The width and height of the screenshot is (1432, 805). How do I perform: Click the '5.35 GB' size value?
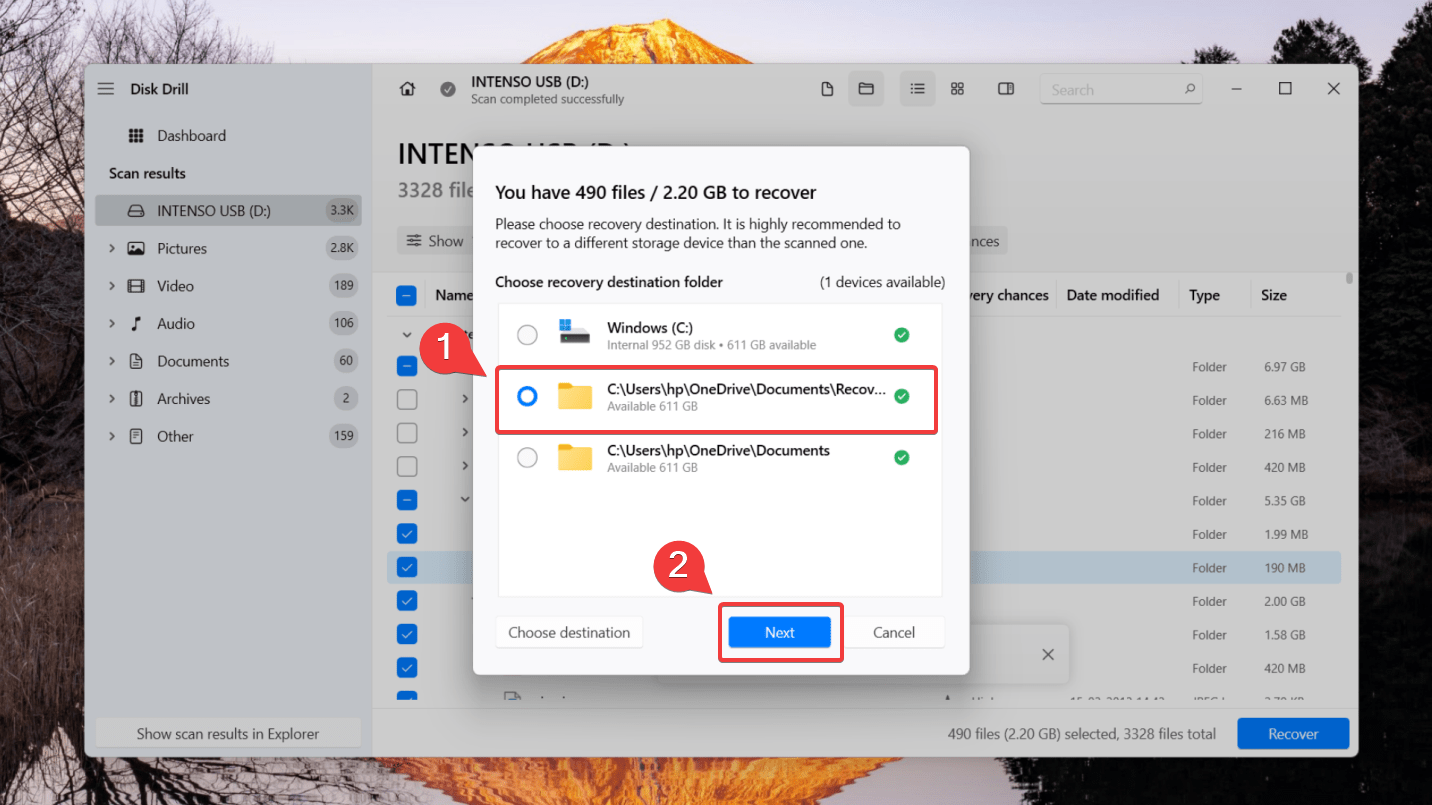pyautogui.click(x=1283, y=501)
